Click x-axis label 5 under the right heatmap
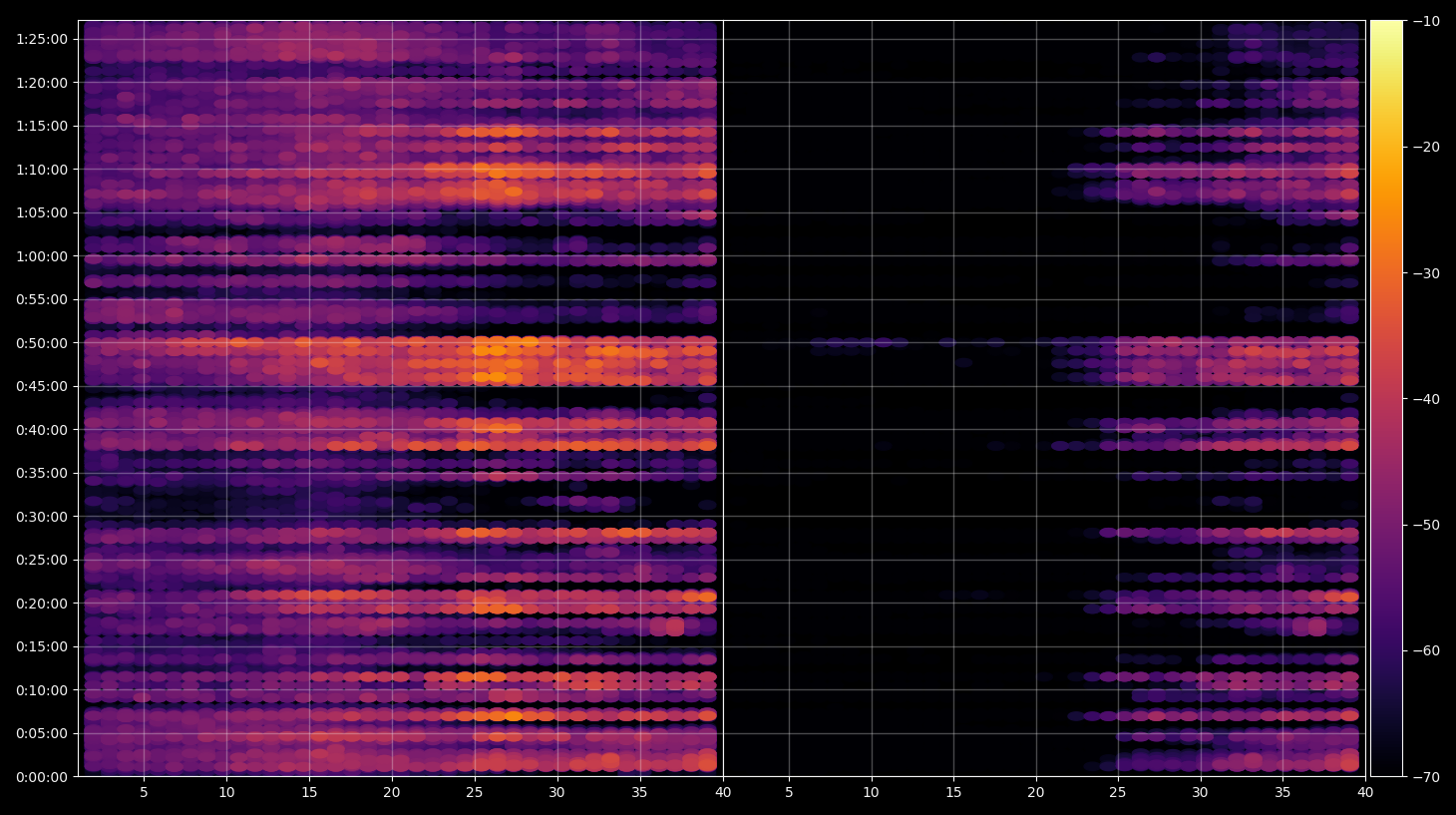The width and height of the screenshot is (1456, 815). [x=789, y=793]
